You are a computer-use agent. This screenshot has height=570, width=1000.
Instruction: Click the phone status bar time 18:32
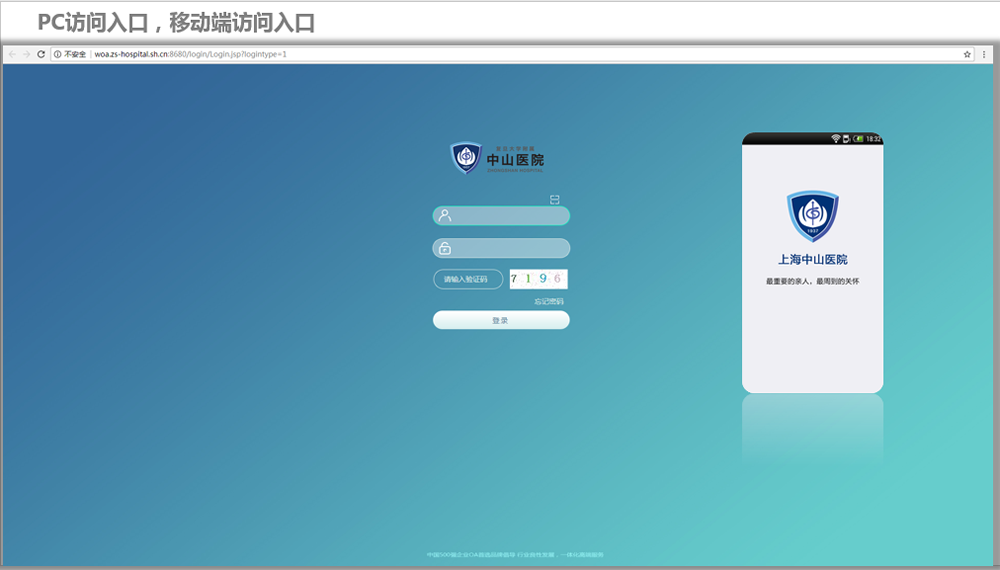[873, 138]
